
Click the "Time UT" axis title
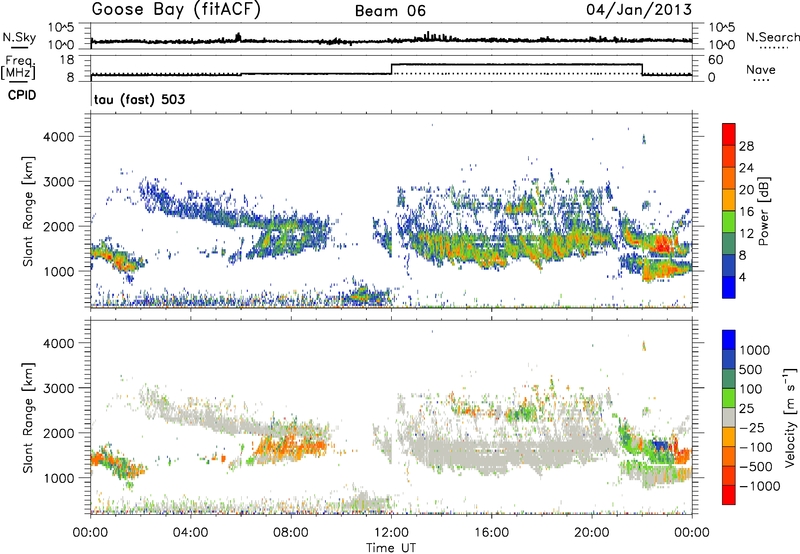pyautogui.click(x=391, y=548)
